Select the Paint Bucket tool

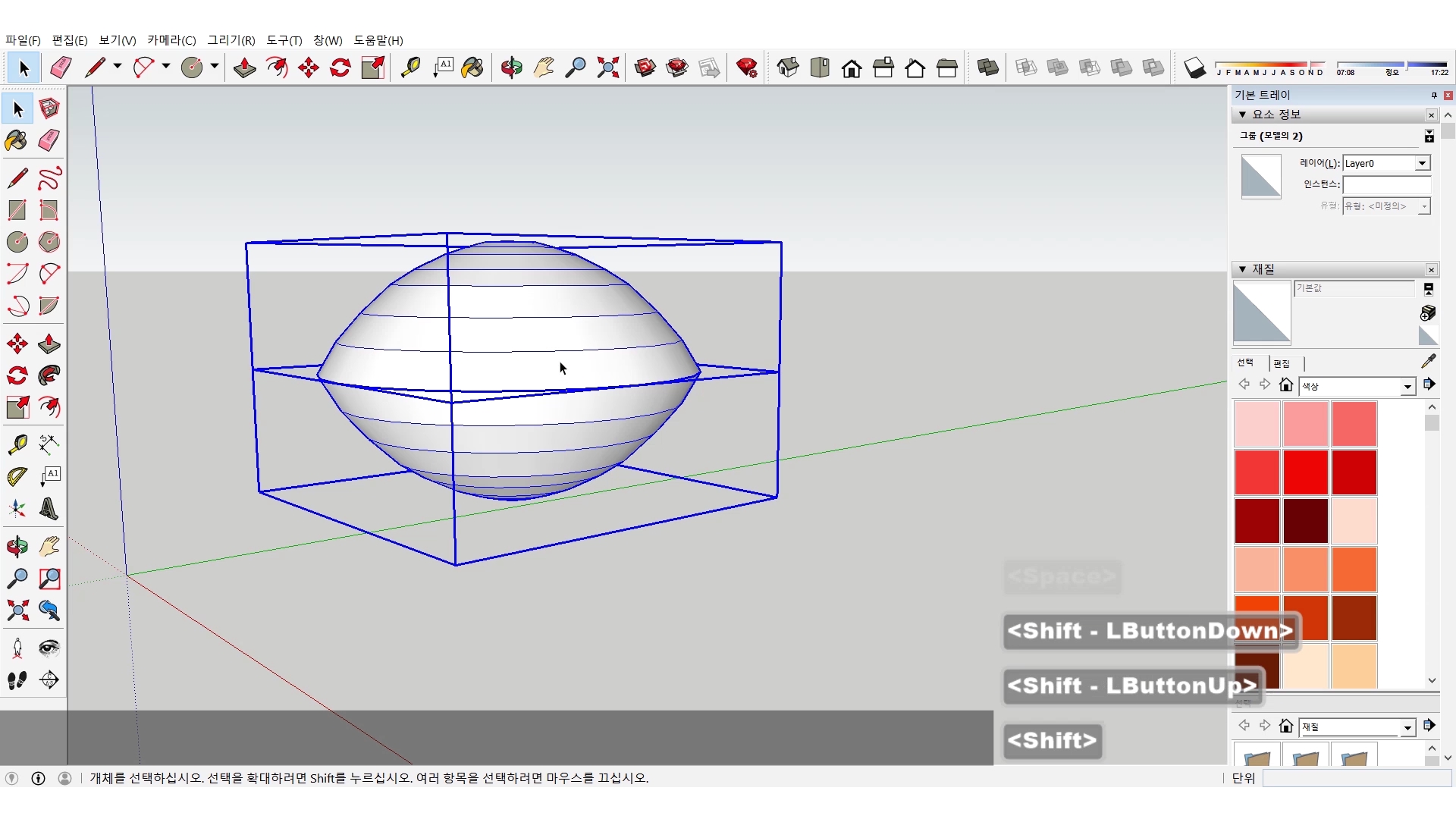click(x=16, y=141)
